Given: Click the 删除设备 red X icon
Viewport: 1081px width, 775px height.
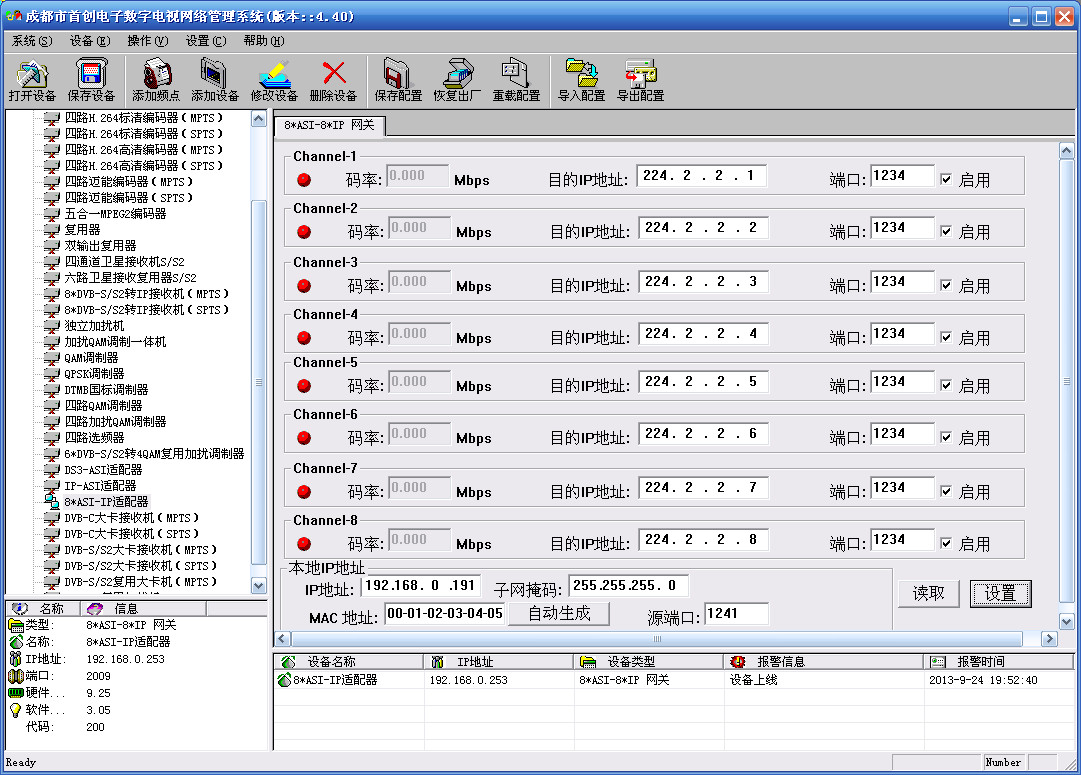Looking at the screenshot, I should (x=334, y=73).
